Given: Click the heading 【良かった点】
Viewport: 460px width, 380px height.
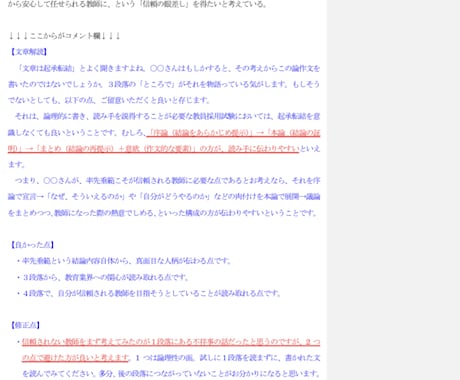Looking at the screenshot, I should pos(32,245).
